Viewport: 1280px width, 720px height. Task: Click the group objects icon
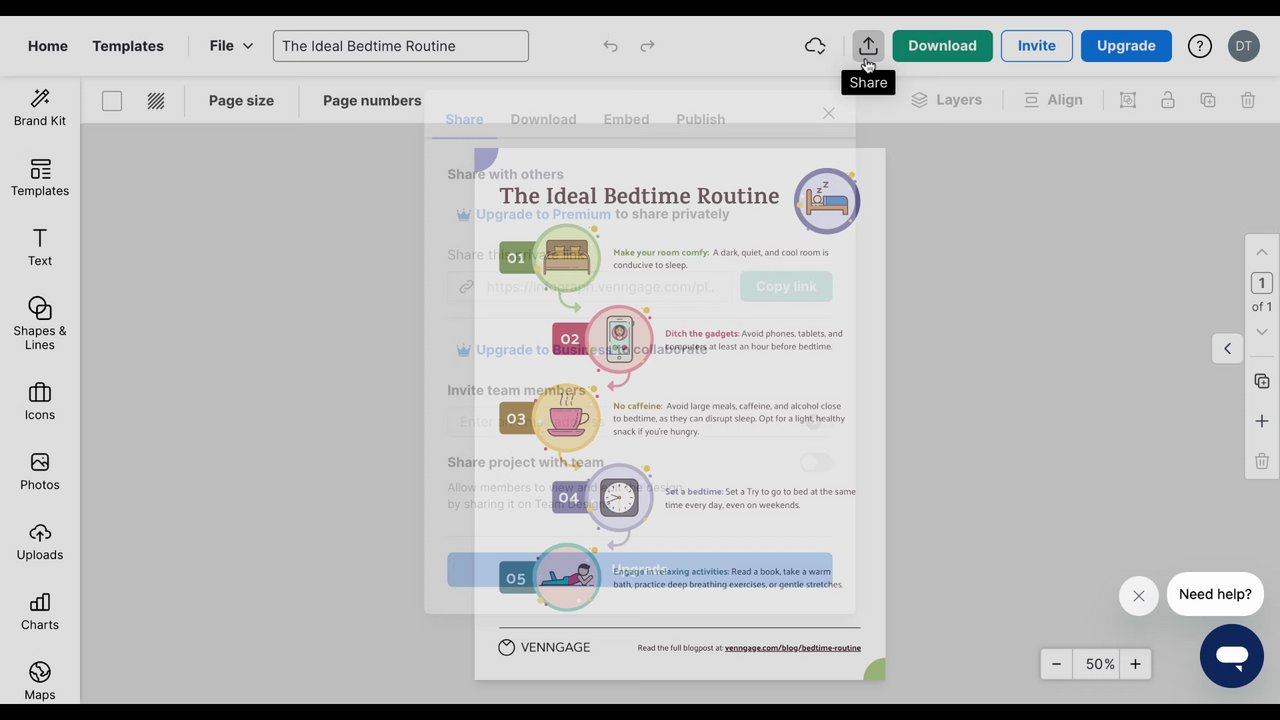click(x=1128, y=100)
